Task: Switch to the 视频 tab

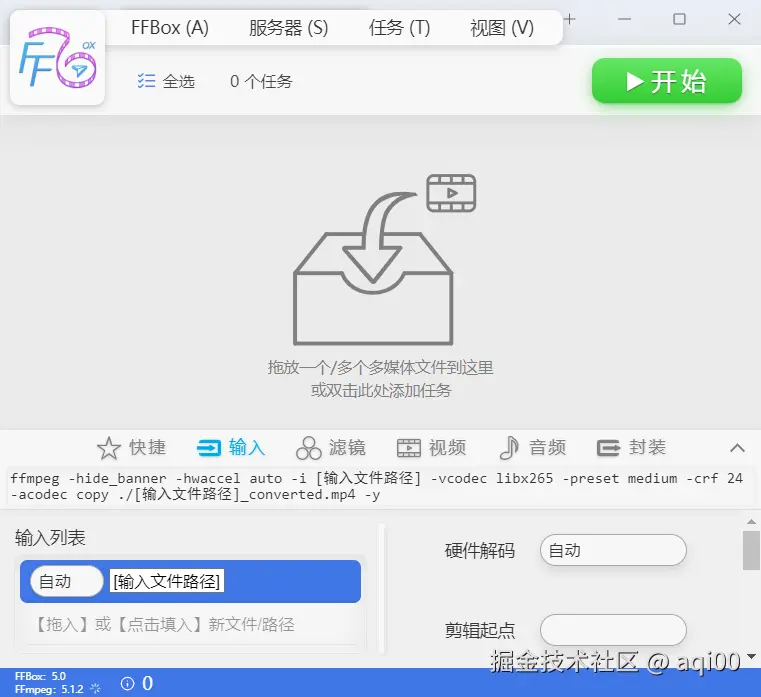Action: (431, 448)
